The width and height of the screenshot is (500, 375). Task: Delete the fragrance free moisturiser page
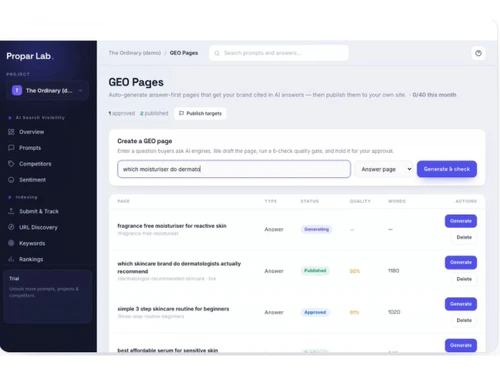[464, 237]
